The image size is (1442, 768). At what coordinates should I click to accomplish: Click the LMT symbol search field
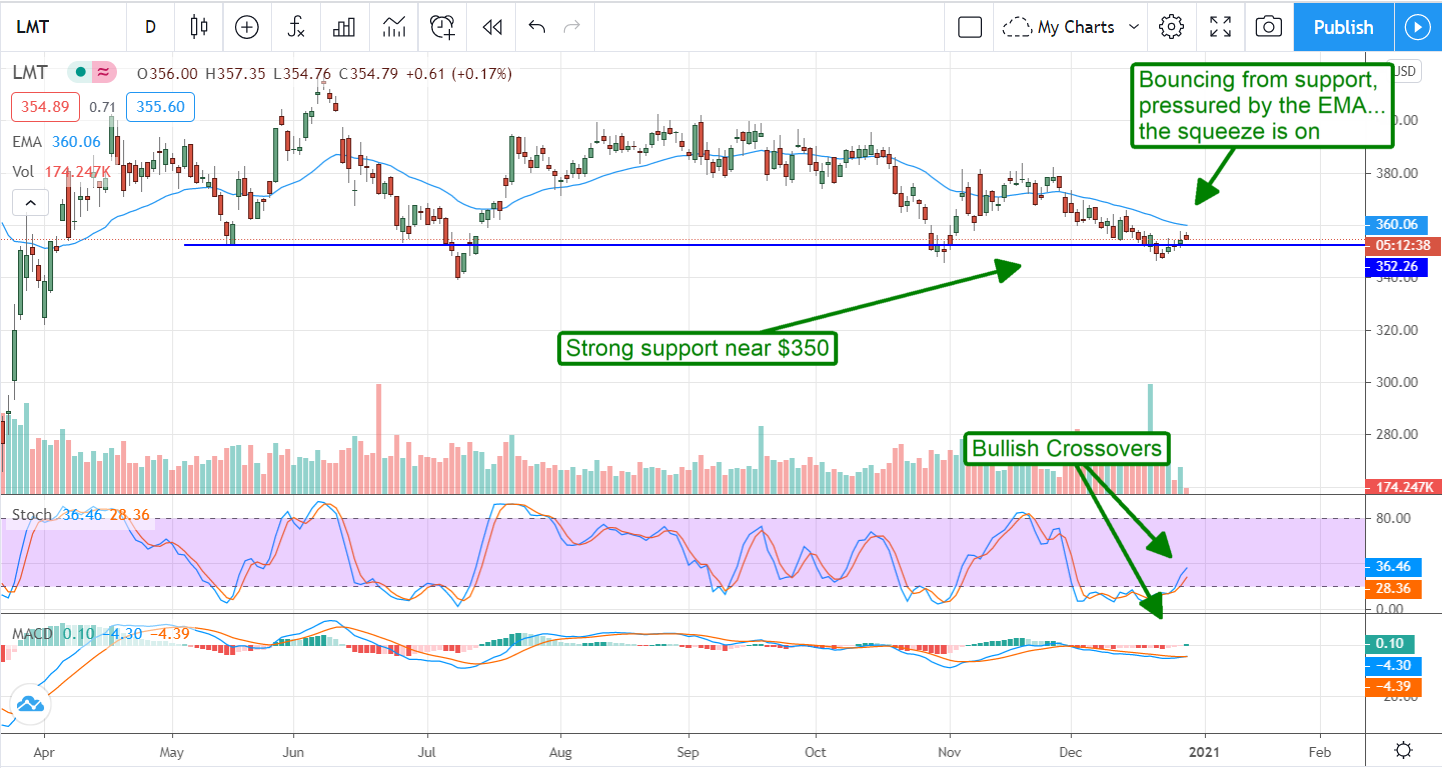click(x=60, y=27)
